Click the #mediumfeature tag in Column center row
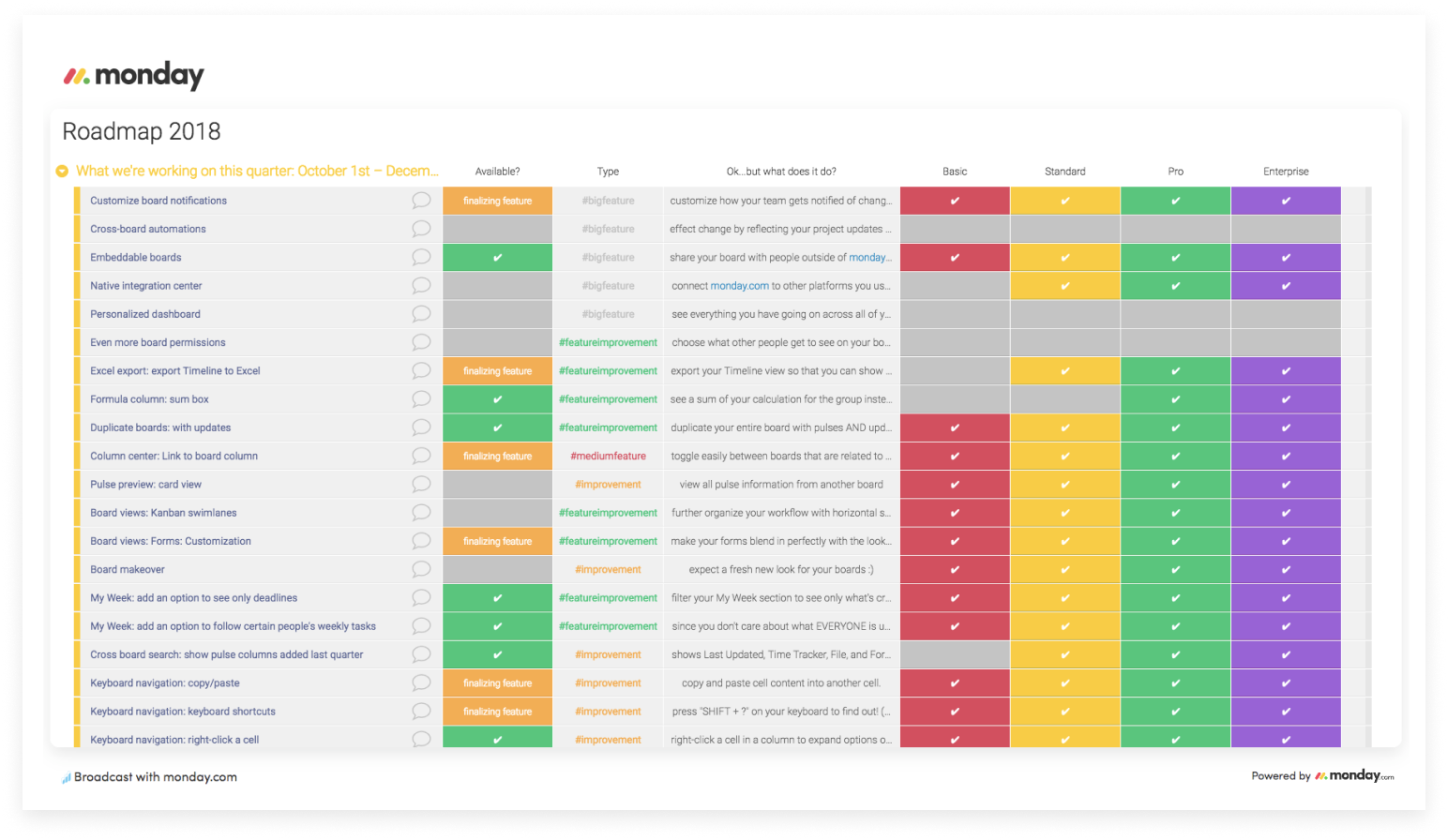 tap(608, 457)
